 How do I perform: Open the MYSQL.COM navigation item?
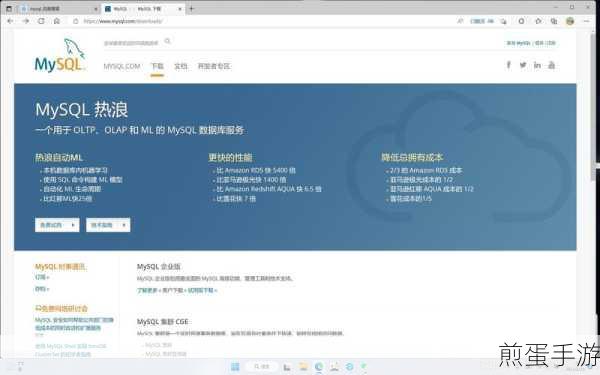point(122,66)
